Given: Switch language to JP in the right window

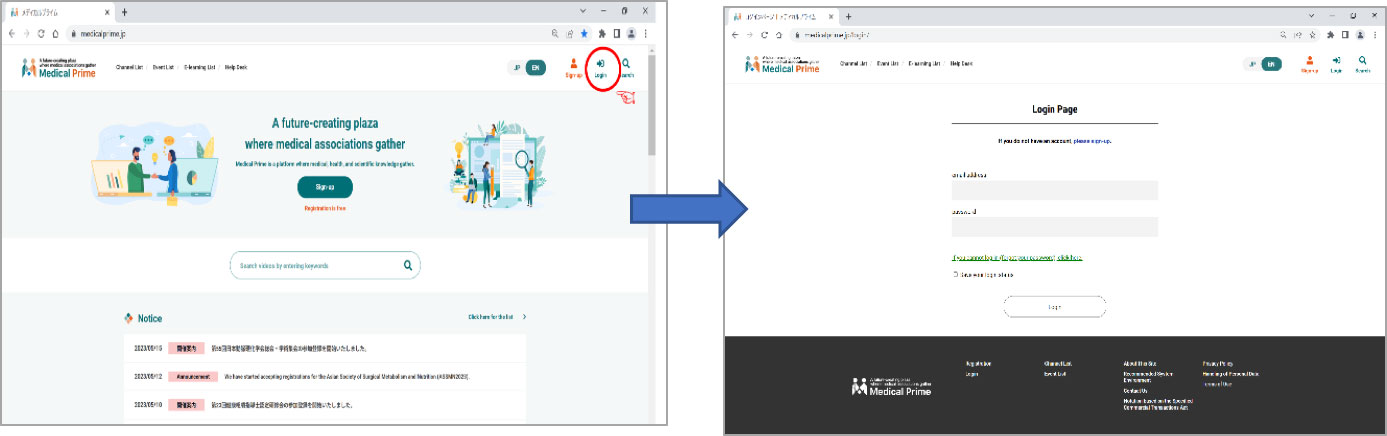Looking at the screenshot, I should pyautogui.click(x=1251, y=64).
